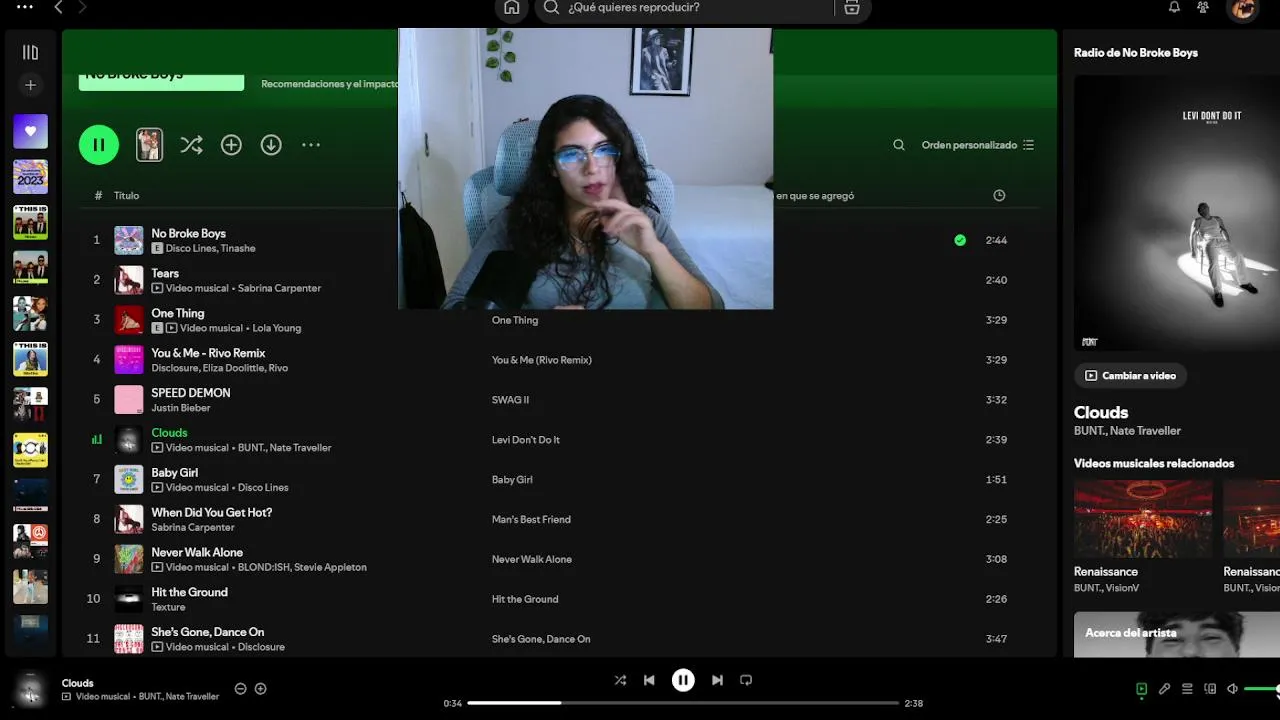Viewport: 1280px width, 720px height.
Task: Toggle playlist shuffle in the header
Action: click(x=191, y=145)
